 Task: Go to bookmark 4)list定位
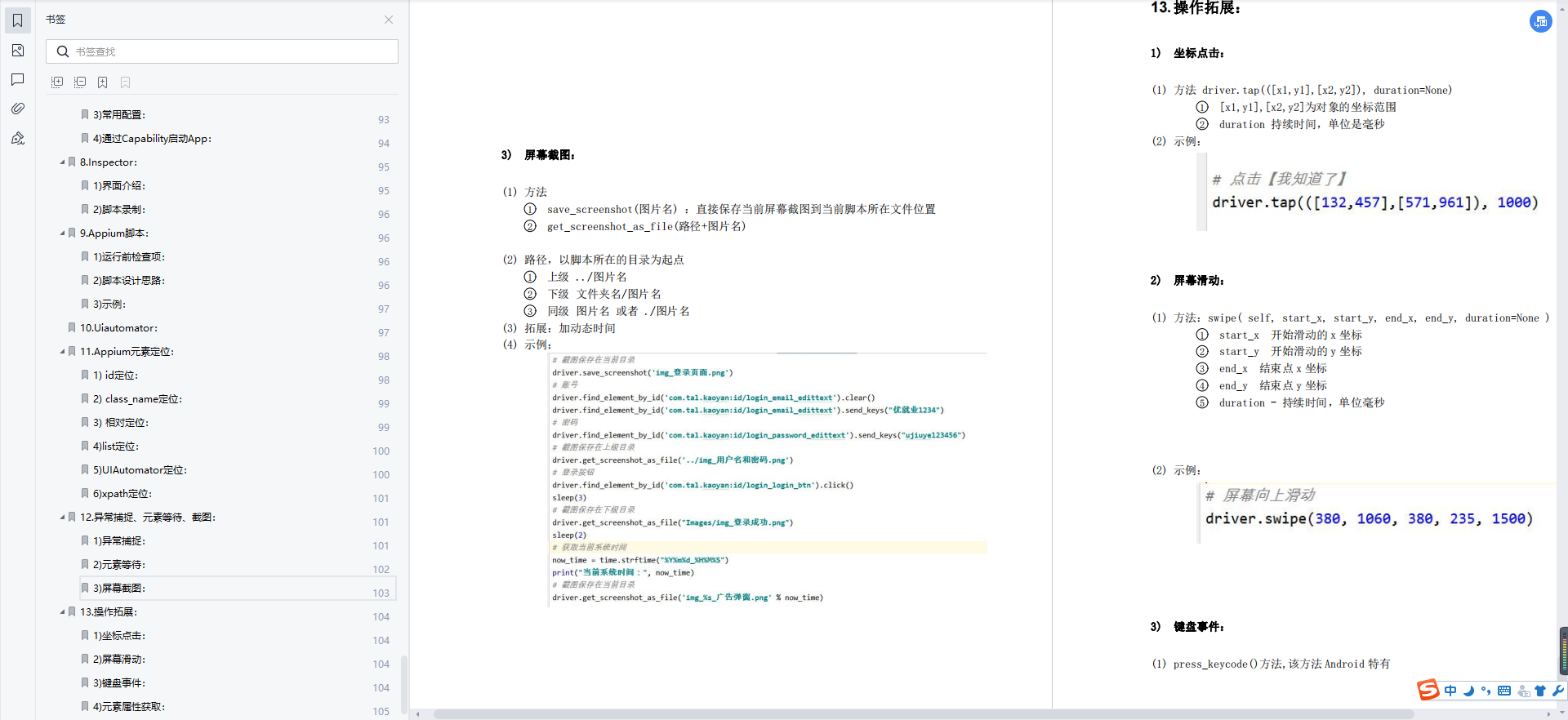[116, 447]
